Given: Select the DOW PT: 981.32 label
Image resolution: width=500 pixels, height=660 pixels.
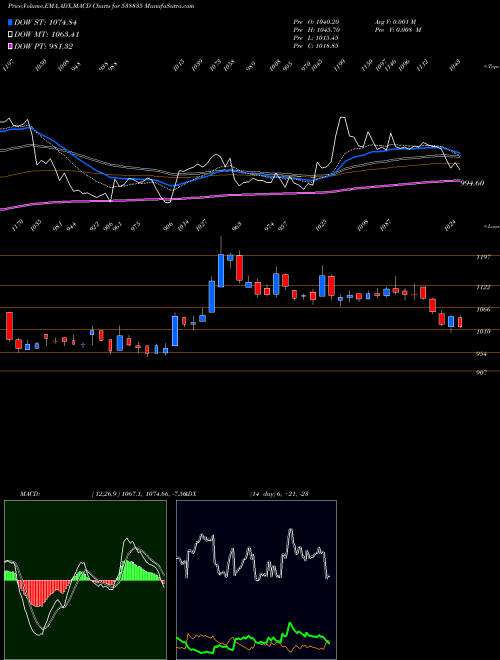Looking at the screenshot, I should click(43, 46).
